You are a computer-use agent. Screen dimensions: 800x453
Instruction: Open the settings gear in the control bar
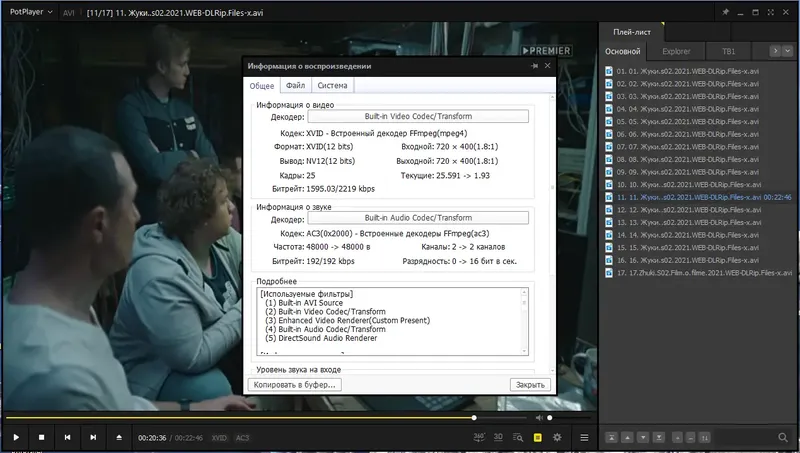click(557, 437)
